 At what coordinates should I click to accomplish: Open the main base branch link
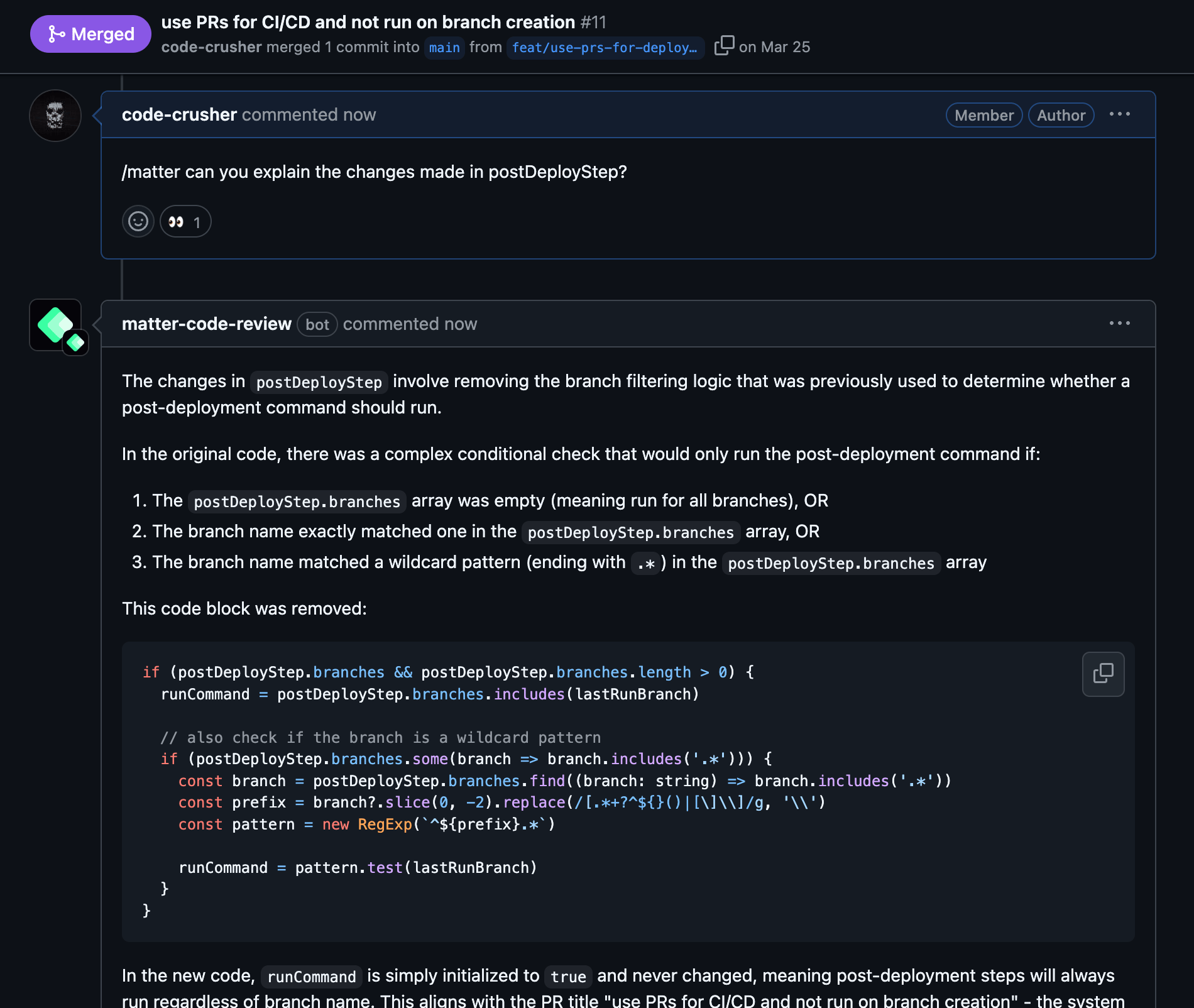point(444,48)
